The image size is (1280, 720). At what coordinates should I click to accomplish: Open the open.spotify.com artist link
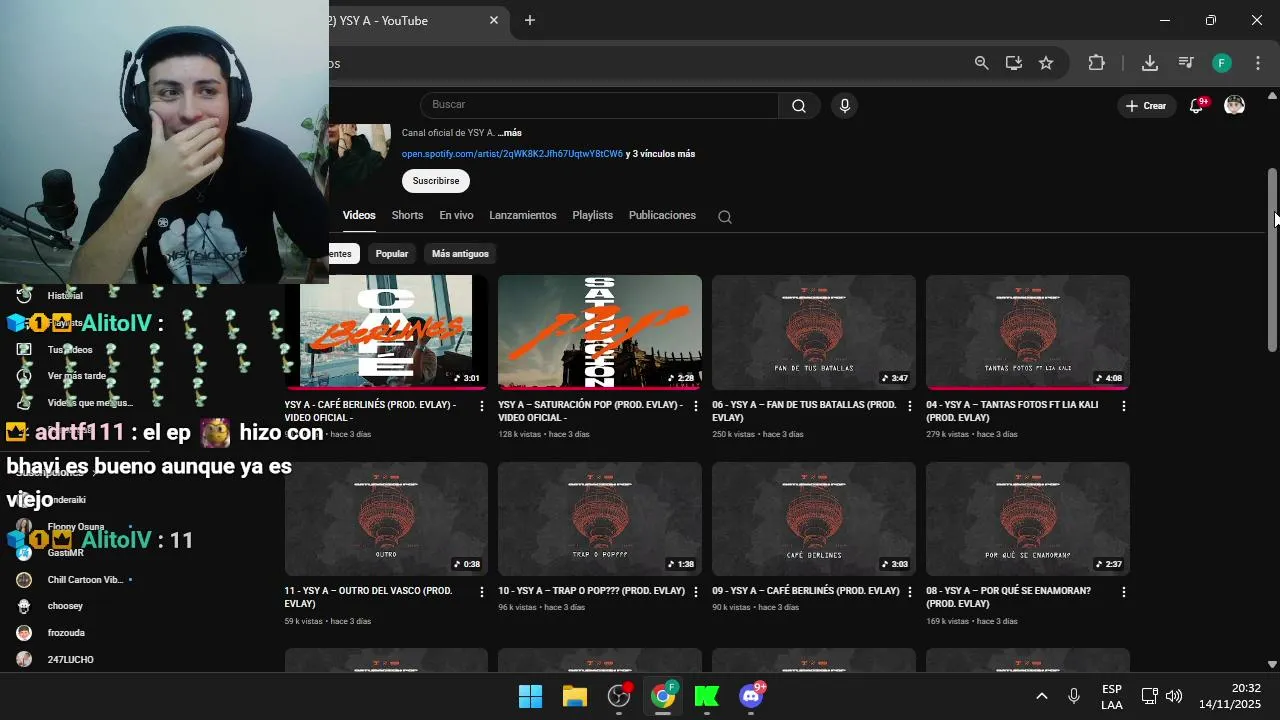click(x=512, y=154)
